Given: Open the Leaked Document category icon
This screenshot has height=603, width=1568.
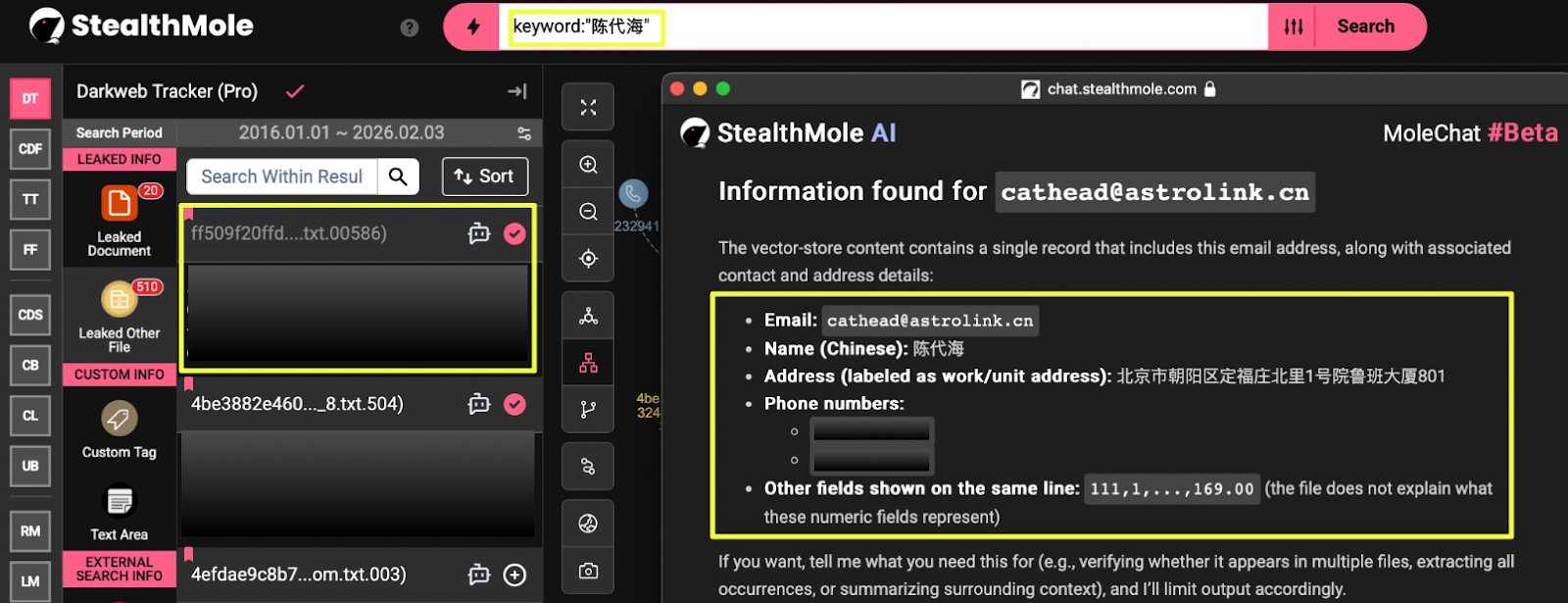Looking at the screenshot, I should (x=120, y=204).
